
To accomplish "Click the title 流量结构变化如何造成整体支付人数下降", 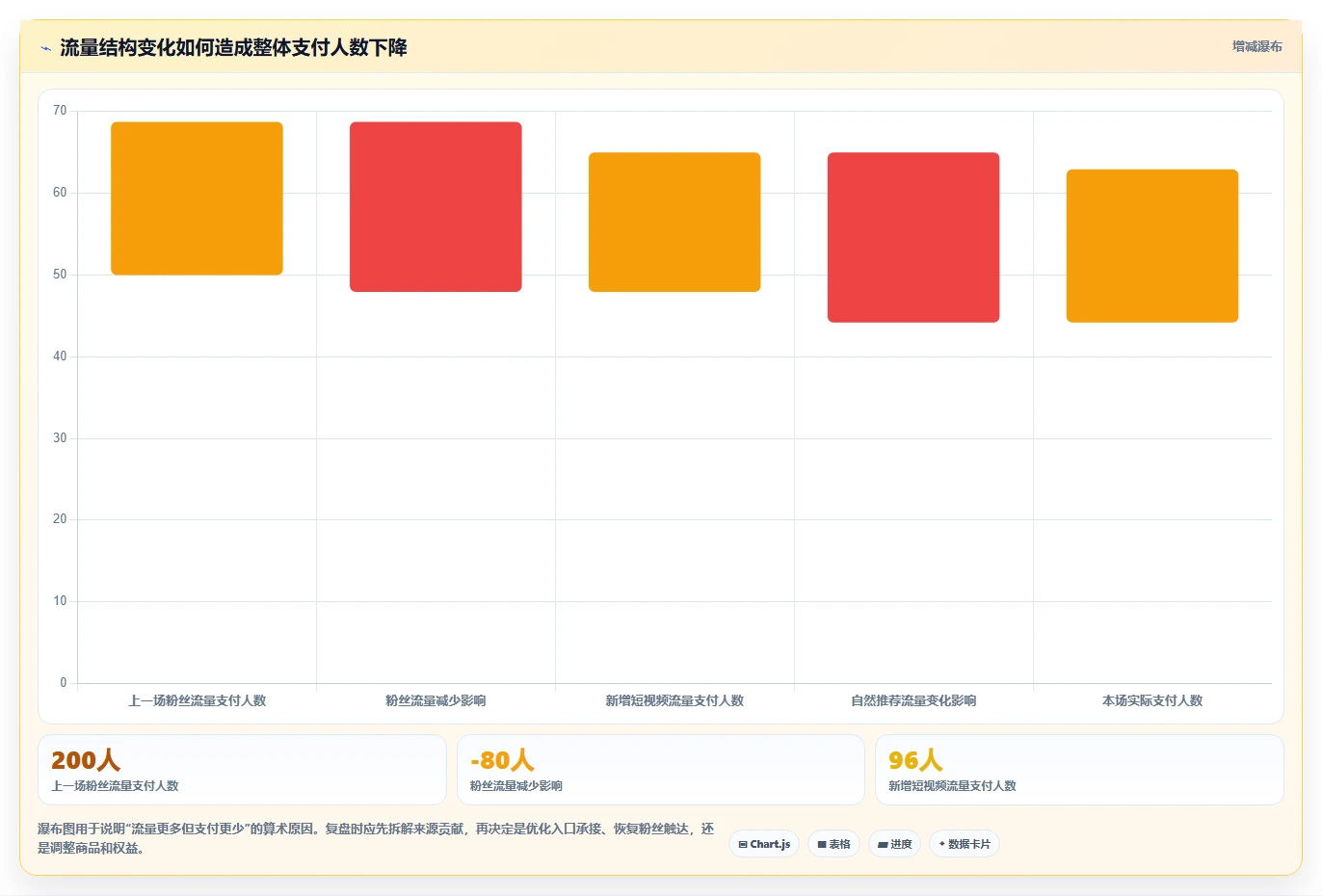I will tap(233, 48).
